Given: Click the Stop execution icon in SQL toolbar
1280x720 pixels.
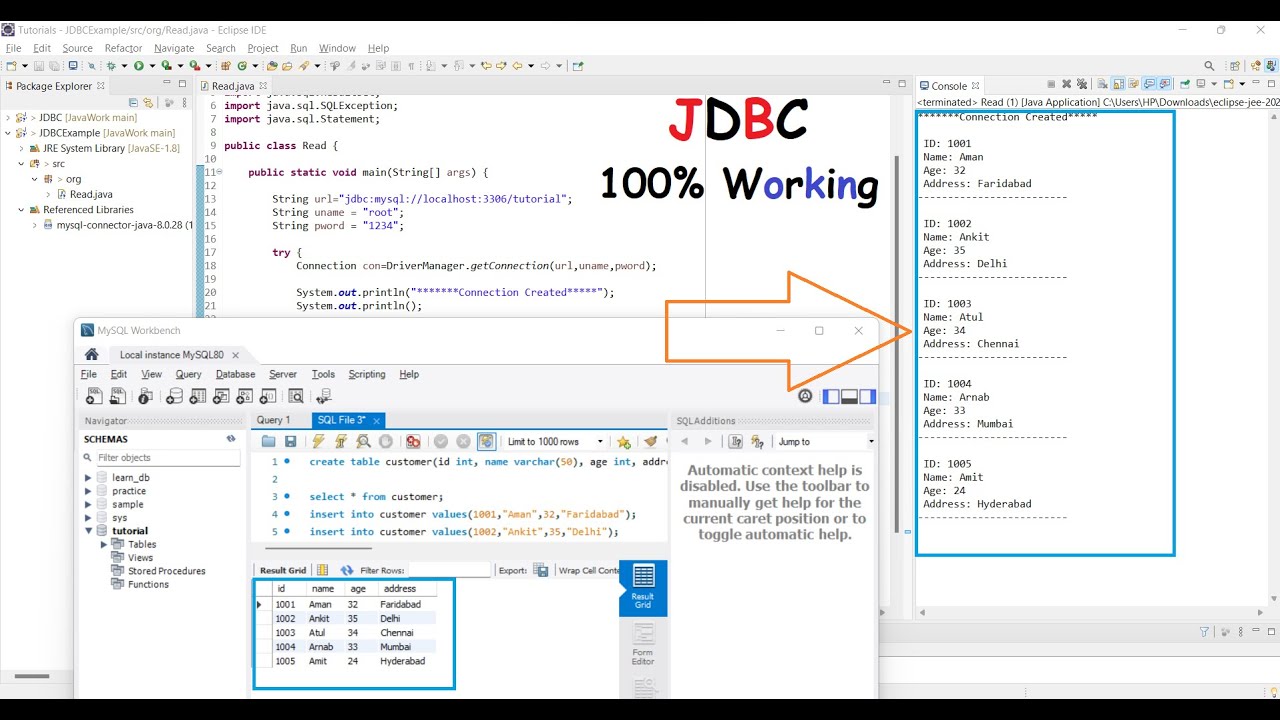Looking at the screenshot, I should (x=385, y=441).
